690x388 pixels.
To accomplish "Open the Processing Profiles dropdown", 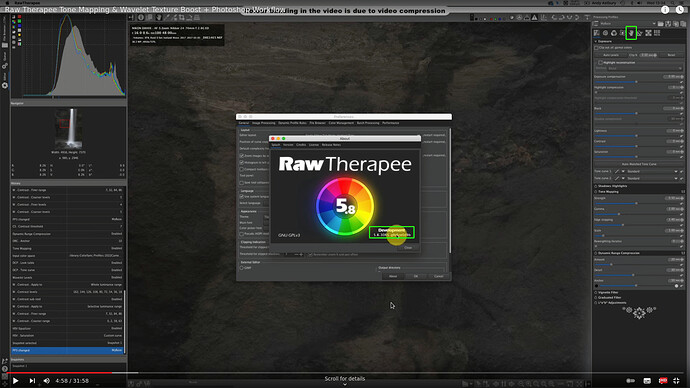I will click(x=628, y=24).
